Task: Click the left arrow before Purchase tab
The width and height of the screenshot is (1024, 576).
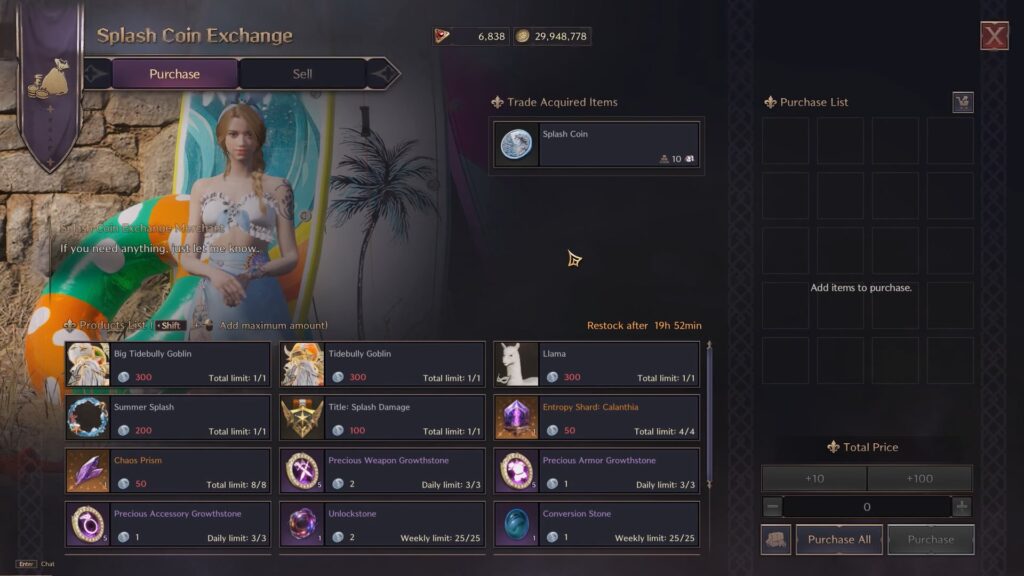Action: [96, 74]
